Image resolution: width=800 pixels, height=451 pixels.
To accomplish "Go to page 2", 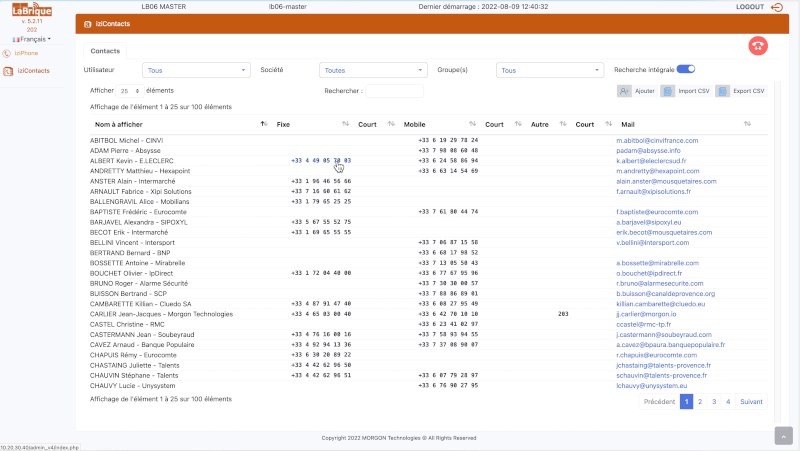I will pos(700,402).
